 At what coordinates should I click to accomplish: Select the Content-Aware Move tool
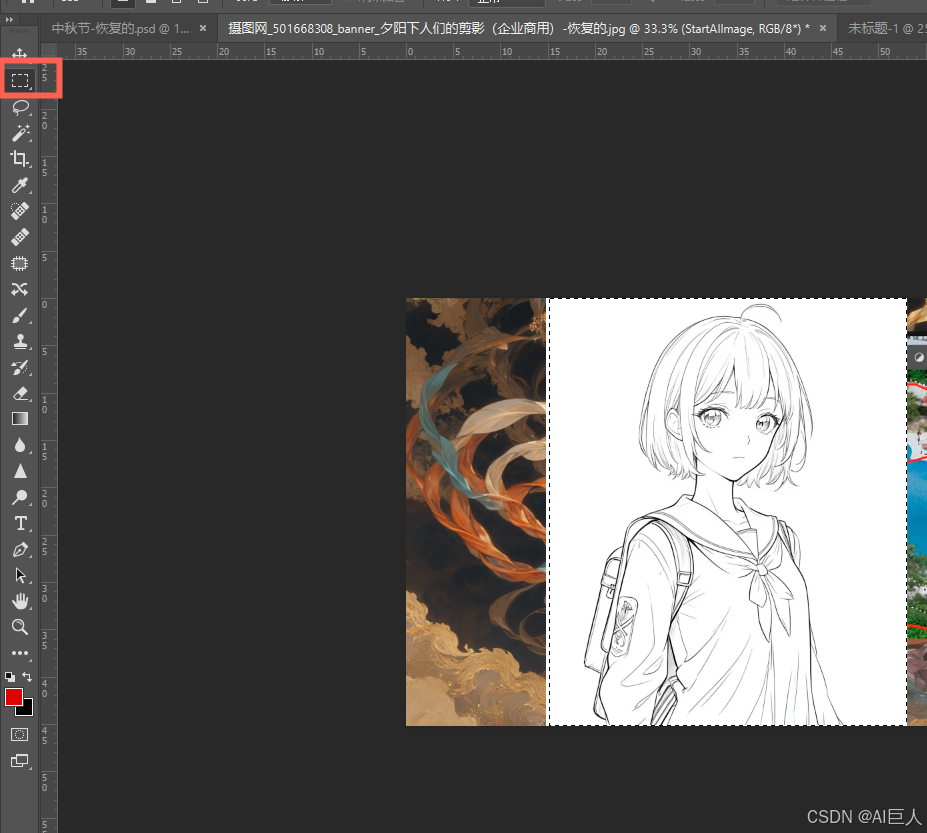pyautogui.click(x=20, y=289)
